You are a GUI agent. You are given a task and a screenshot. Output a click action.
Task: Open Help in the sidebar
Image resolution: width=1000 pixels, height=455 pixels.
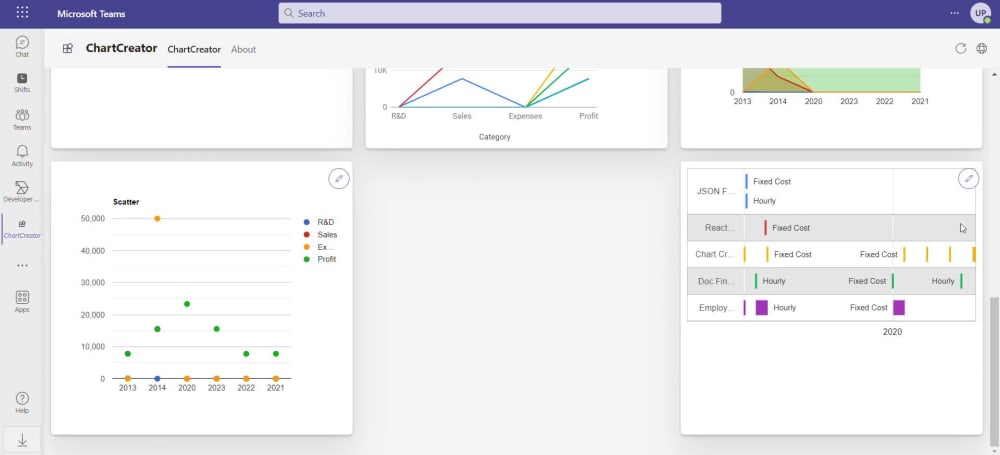point(22,403)
